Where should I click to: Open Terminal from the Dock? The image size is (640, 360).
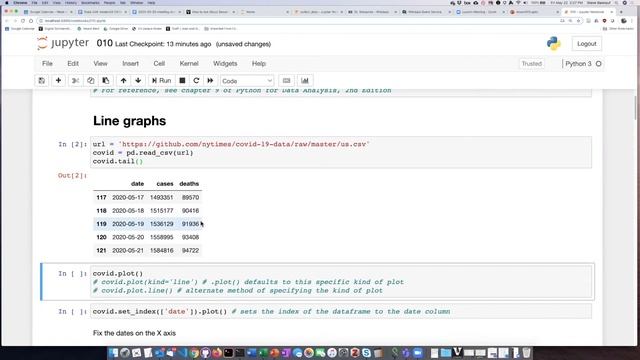click(228, 353)
